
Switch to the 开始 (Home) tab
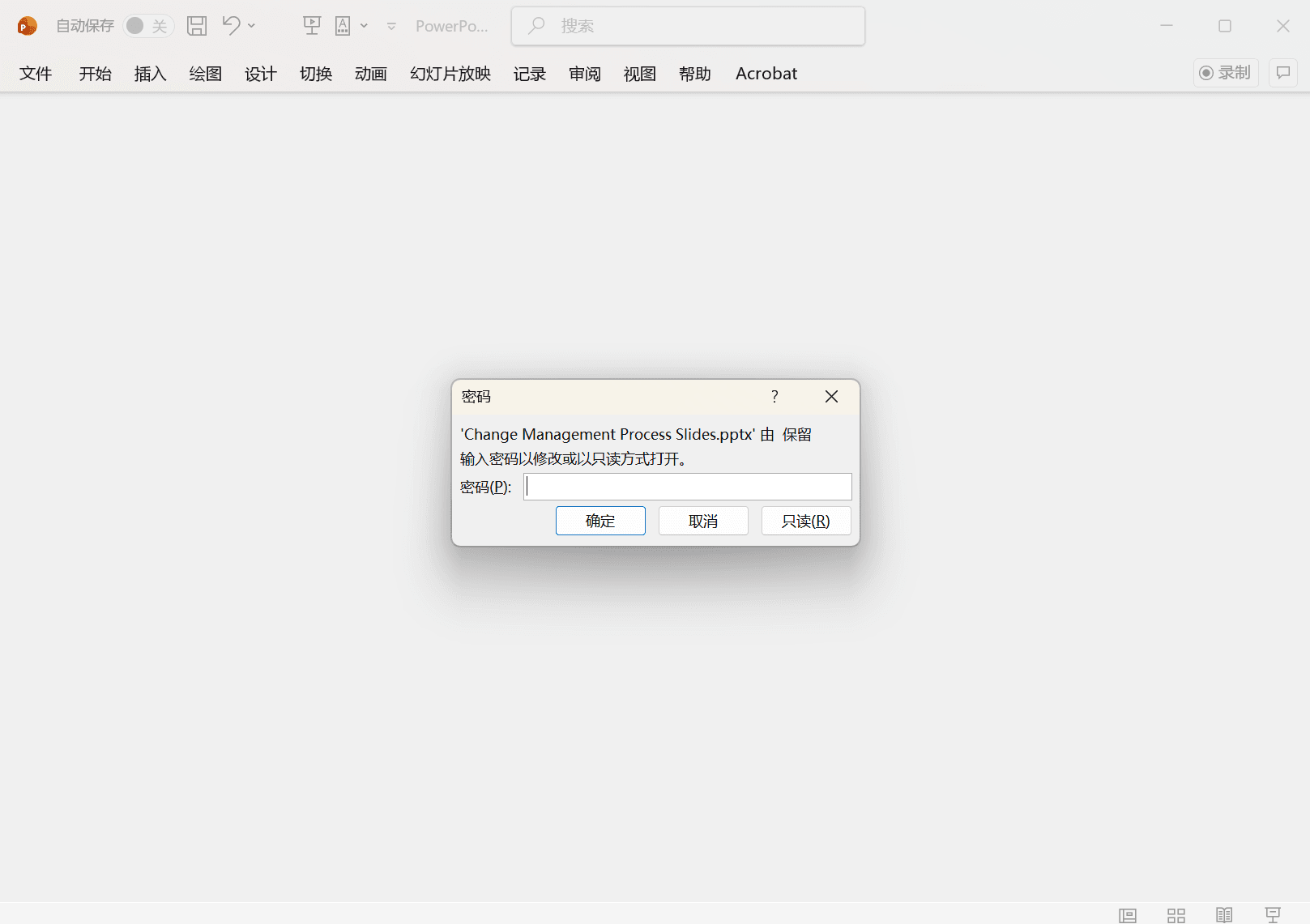96,74
